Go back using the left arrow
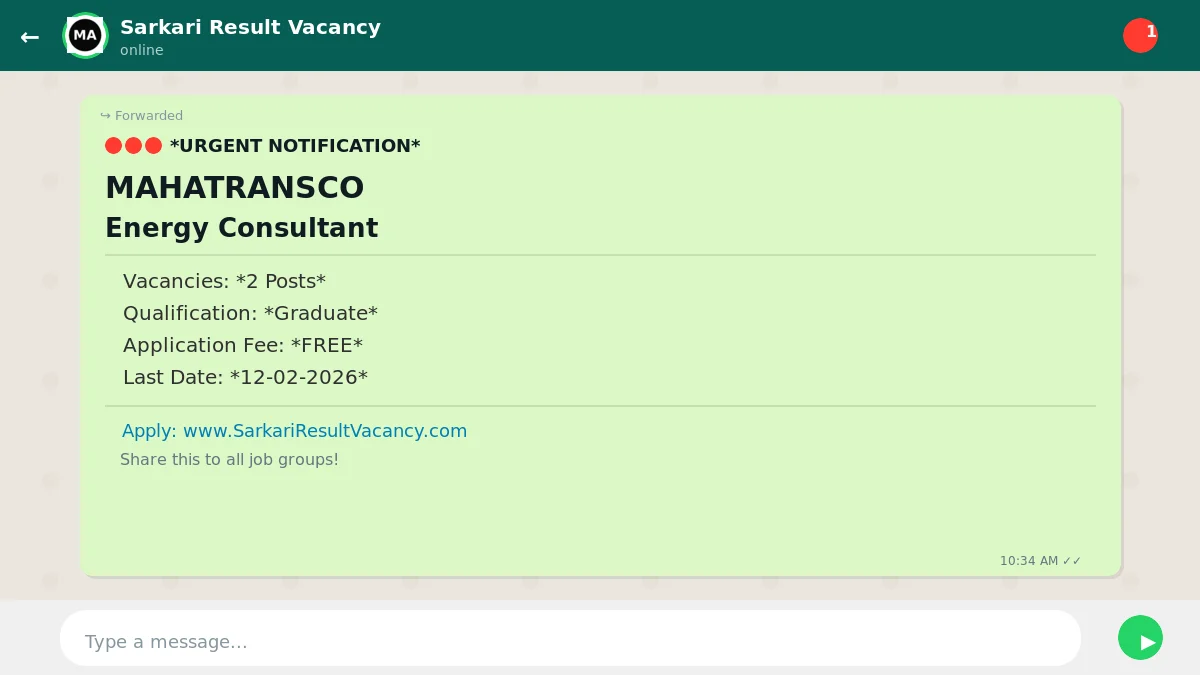The width and height of the screenshot is (1200, 675). [x=30, y=37]
